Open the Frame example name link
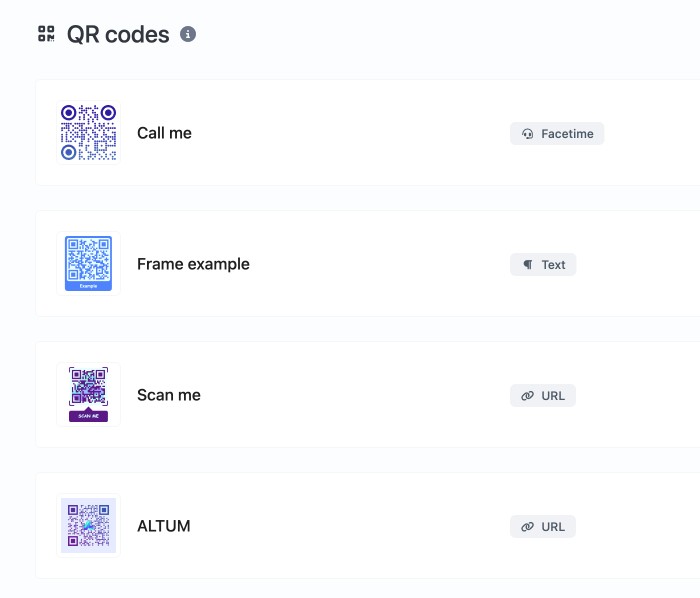Screen dimensions: 700x598 click(x=193, y=264)
